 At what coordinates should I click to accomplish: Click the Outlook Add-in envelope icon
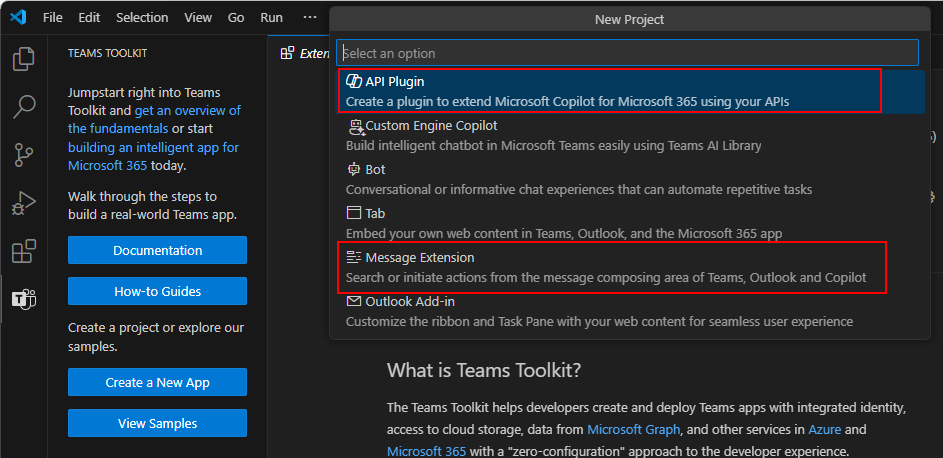tap(354, 301)
